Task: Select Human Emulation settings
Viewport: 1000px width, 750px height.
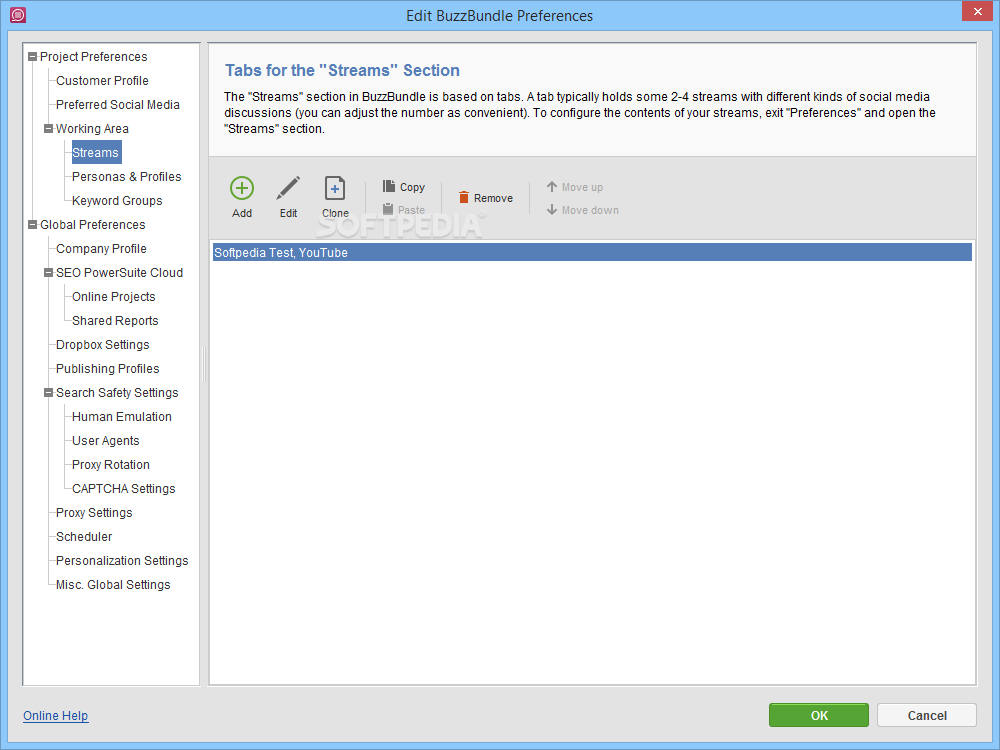Action: click(122, 417)
